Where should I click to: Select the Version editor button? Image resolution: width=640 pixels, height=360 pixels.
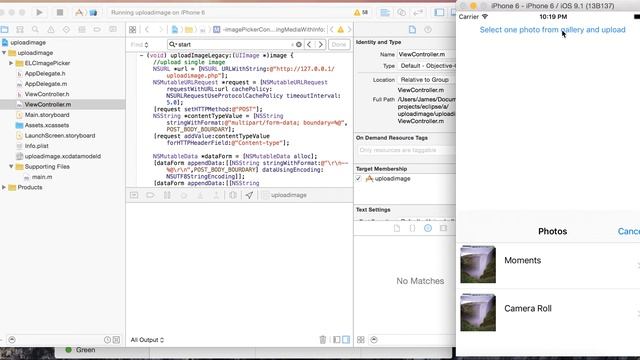point(418,13)
